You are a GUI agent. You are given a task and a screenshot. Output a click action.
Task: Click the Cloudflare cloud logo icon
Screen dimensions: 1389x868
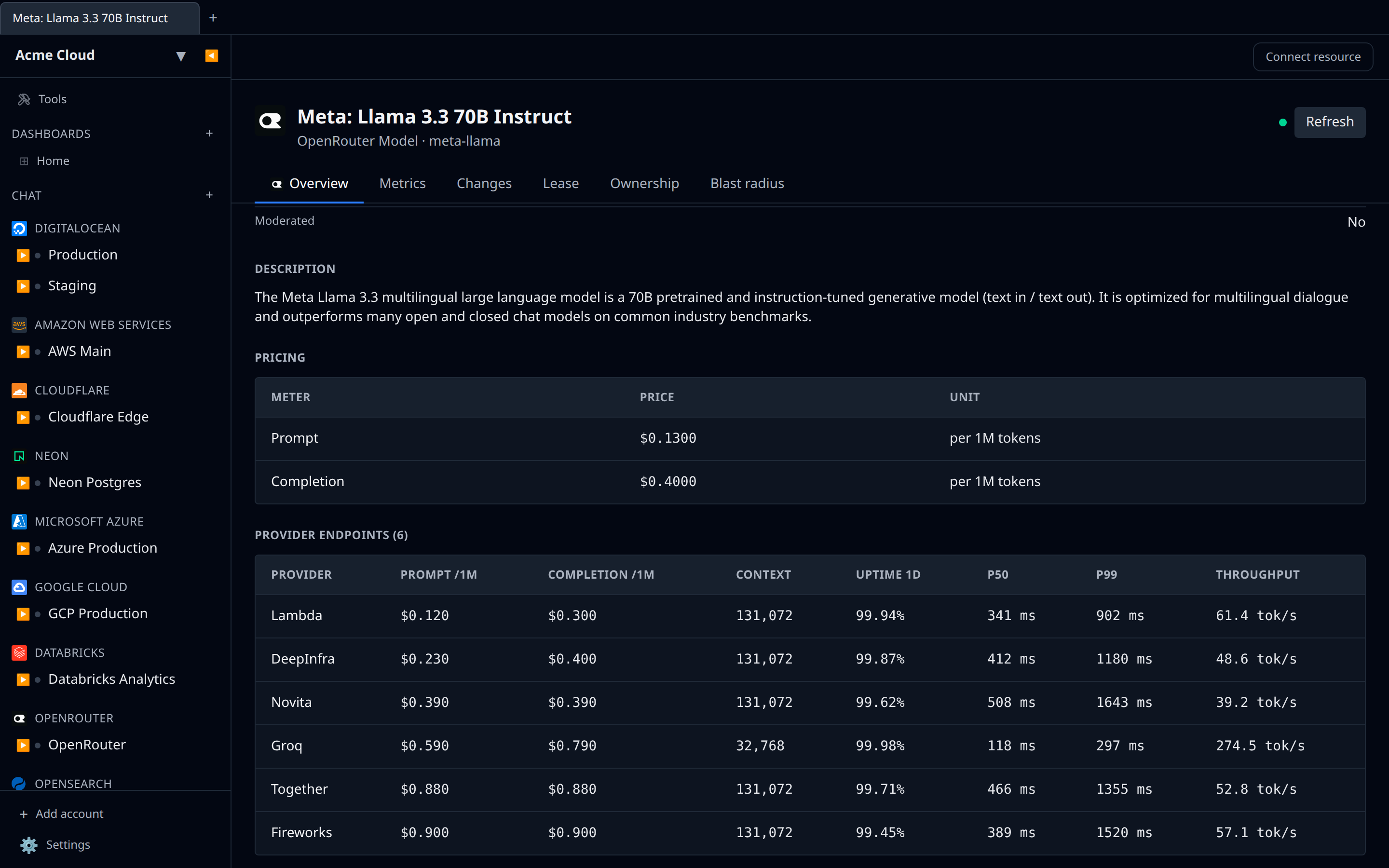tap(19, 391)
